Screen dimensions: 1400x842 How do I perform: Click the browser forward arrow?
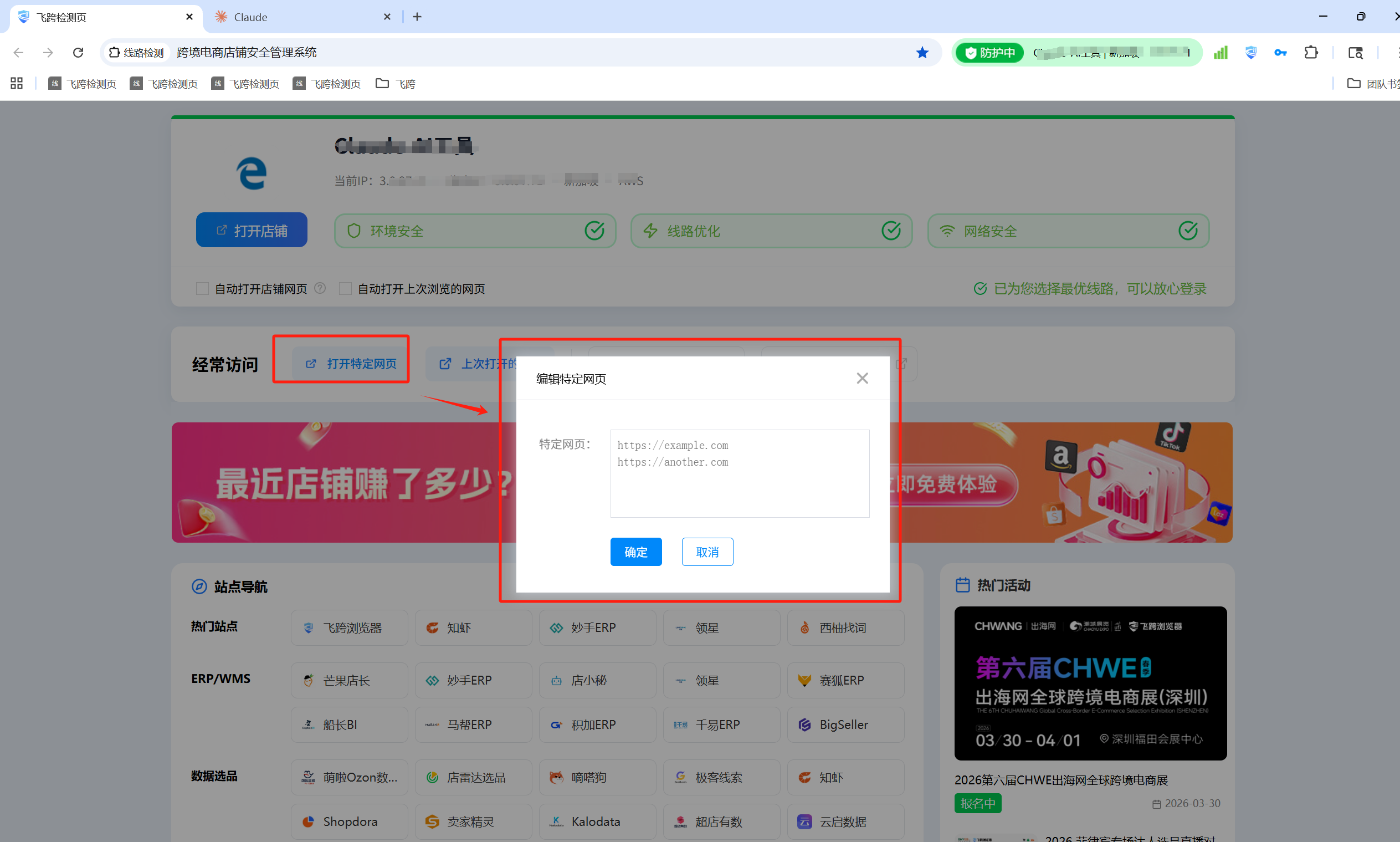pyautogui.click(x=48, y=53)
